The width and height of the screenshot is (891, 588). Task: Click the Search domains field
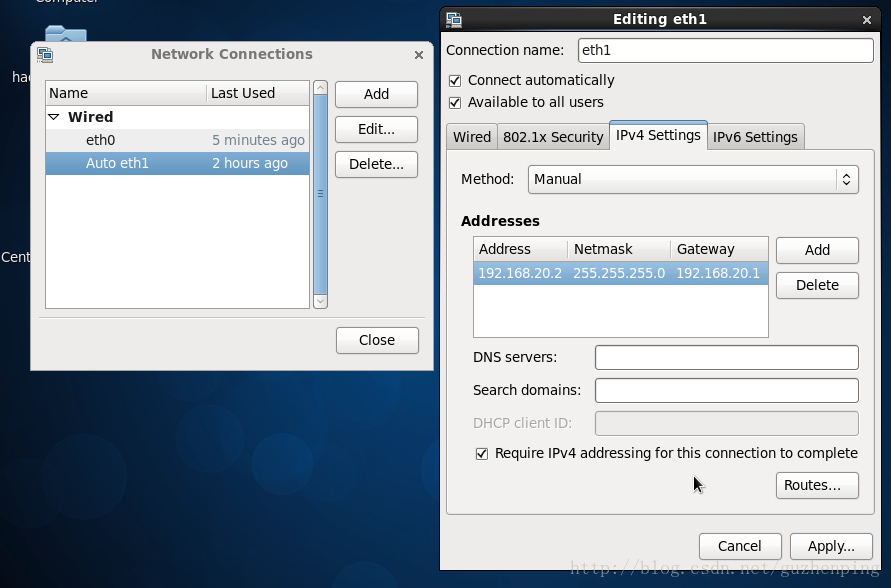[726, 390]
